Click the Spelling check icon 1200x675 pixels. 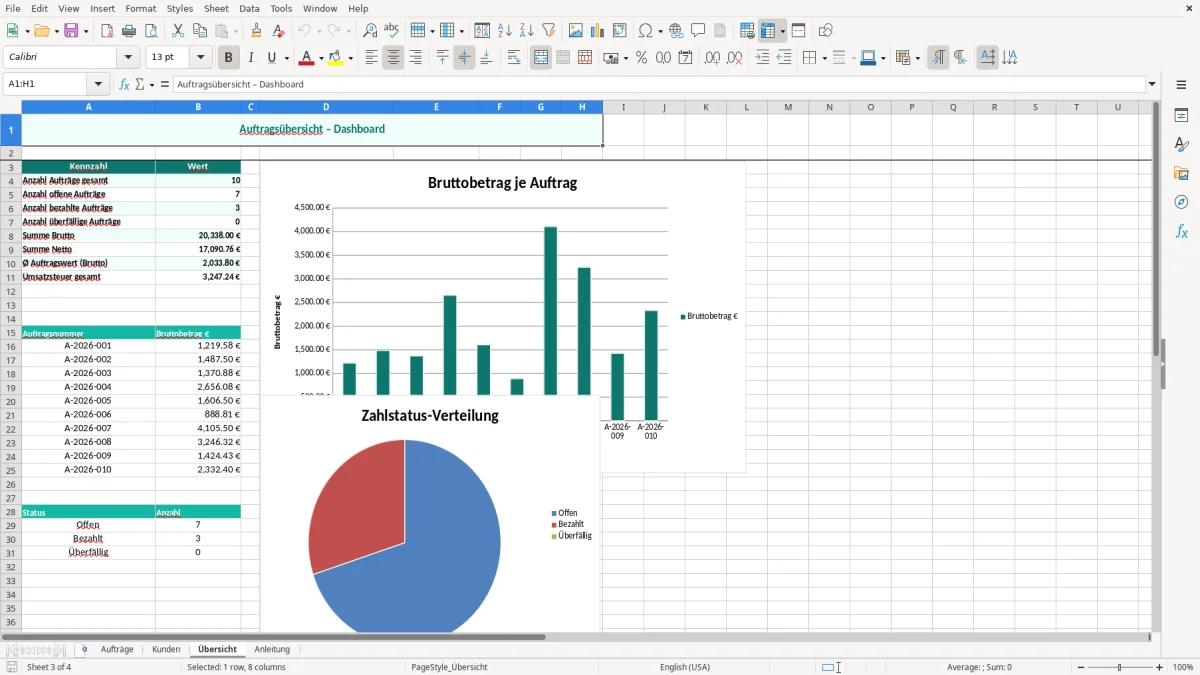point(392,31)
